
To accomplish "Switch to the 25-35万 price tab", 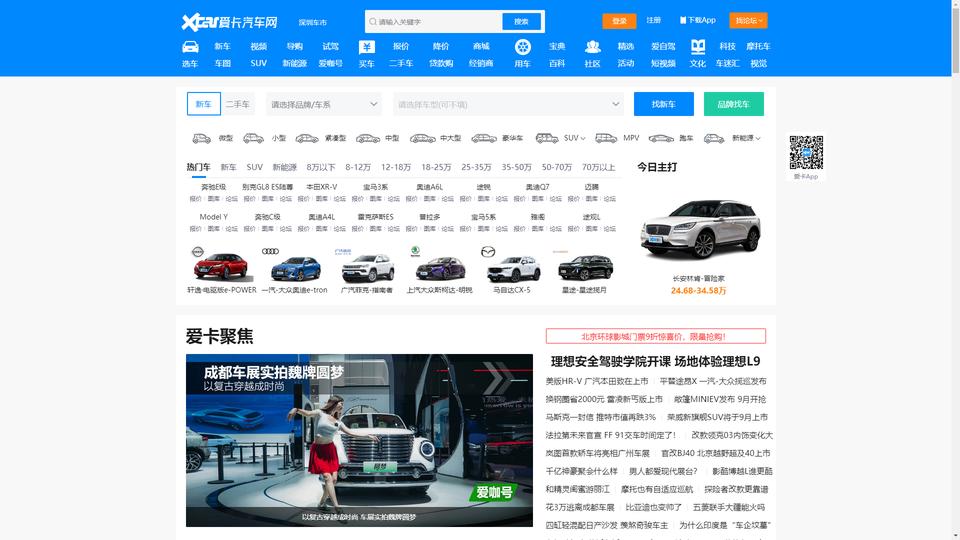I will (476, 167).
